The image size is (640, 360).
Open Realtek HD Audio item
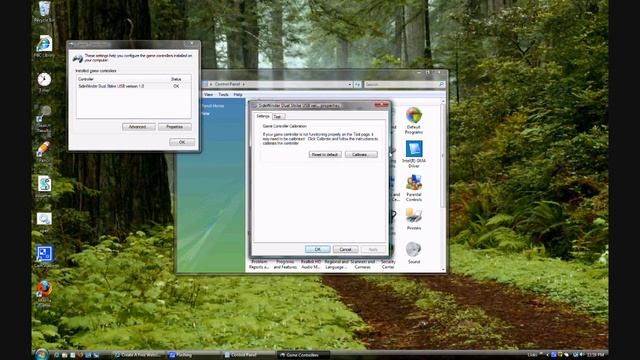[311, 264]
